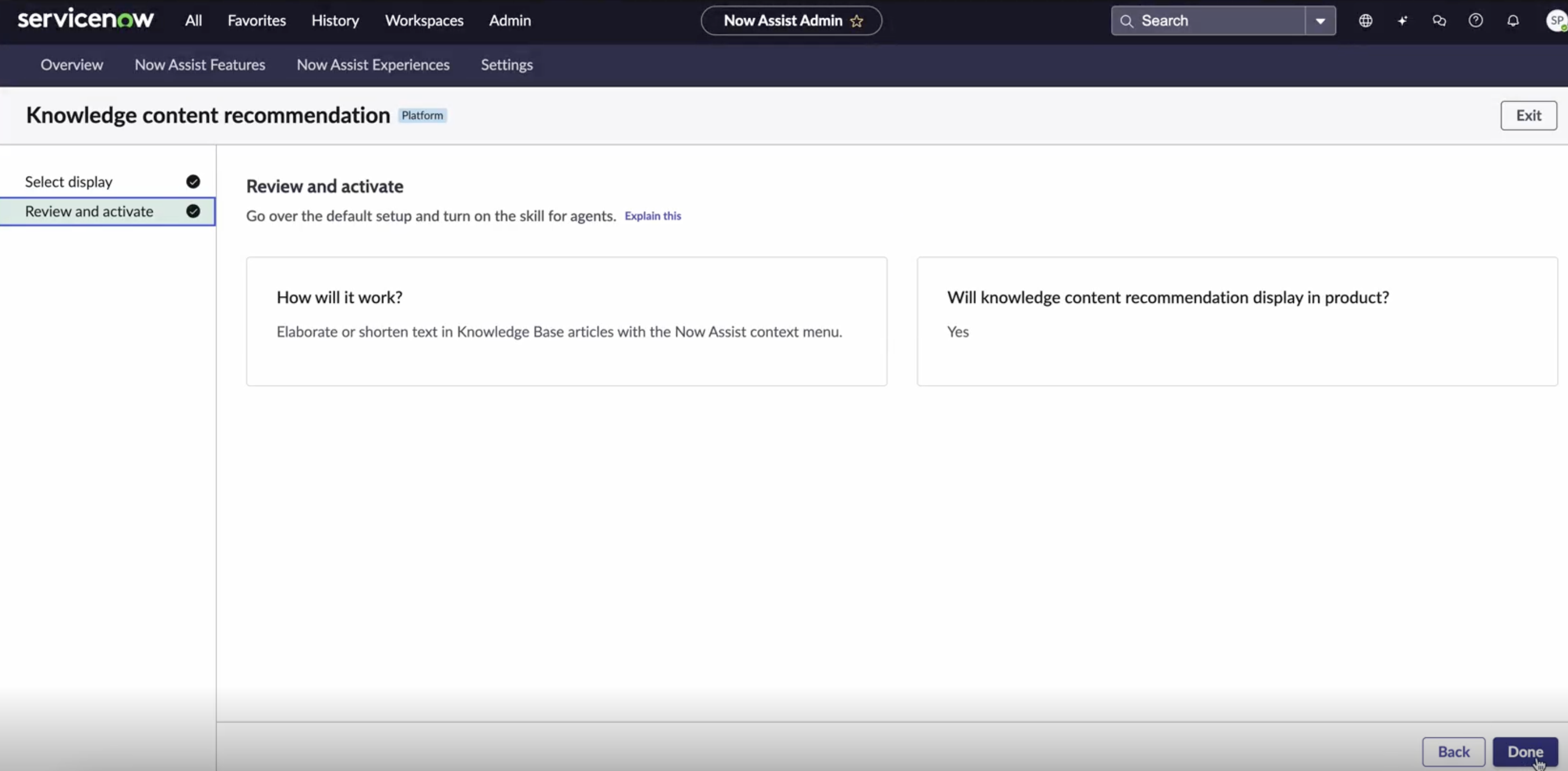Click the Yes value in display card
The image size is (1568, 771).
coord(958,332)
